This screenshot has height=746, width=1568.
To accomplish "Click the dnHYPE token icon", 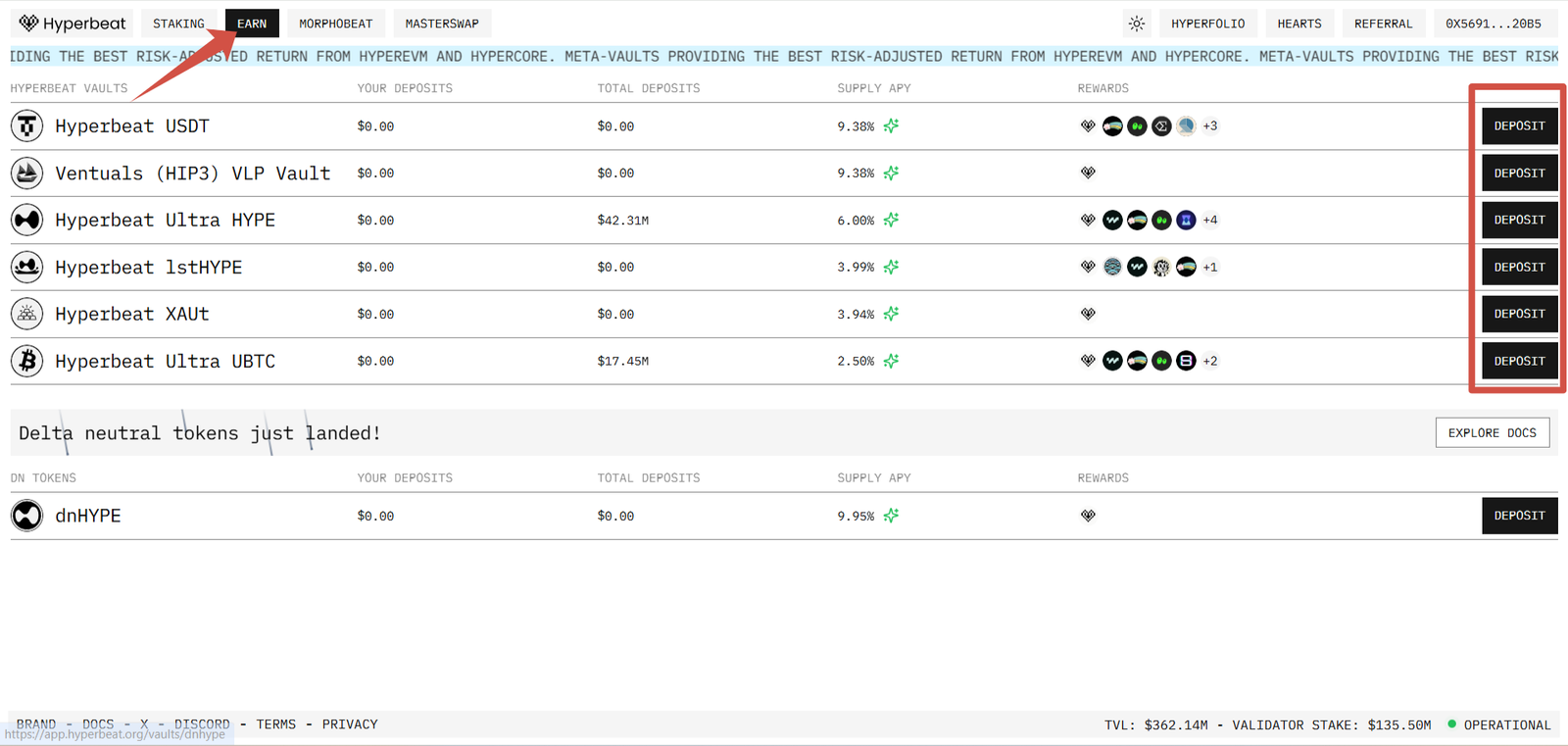I will click(x=27, y=516).
